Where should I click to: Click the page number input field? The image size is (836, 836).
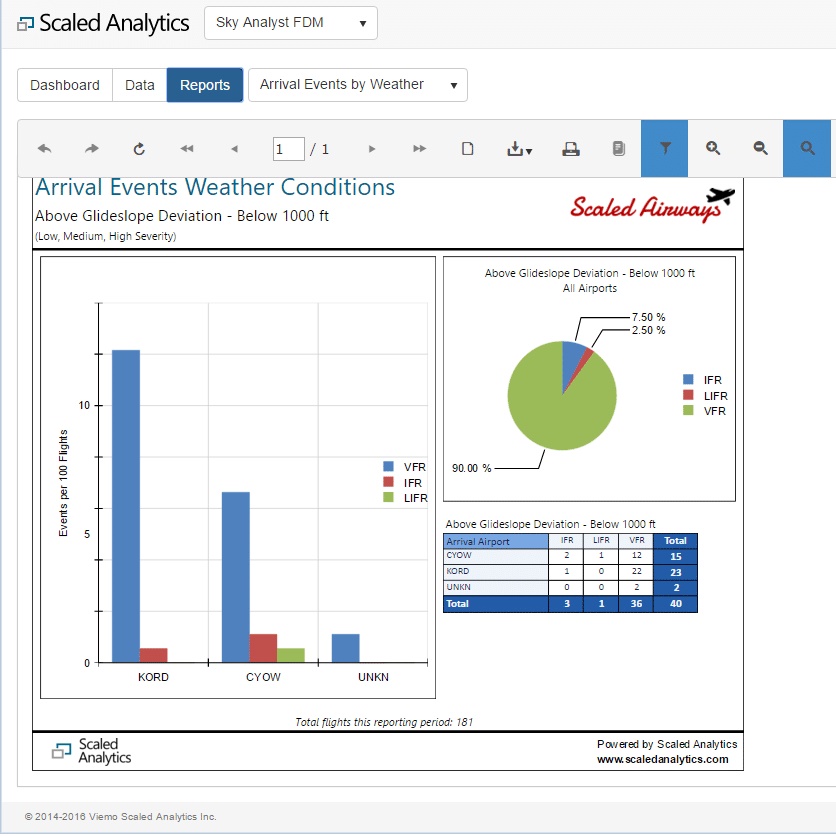289,149
